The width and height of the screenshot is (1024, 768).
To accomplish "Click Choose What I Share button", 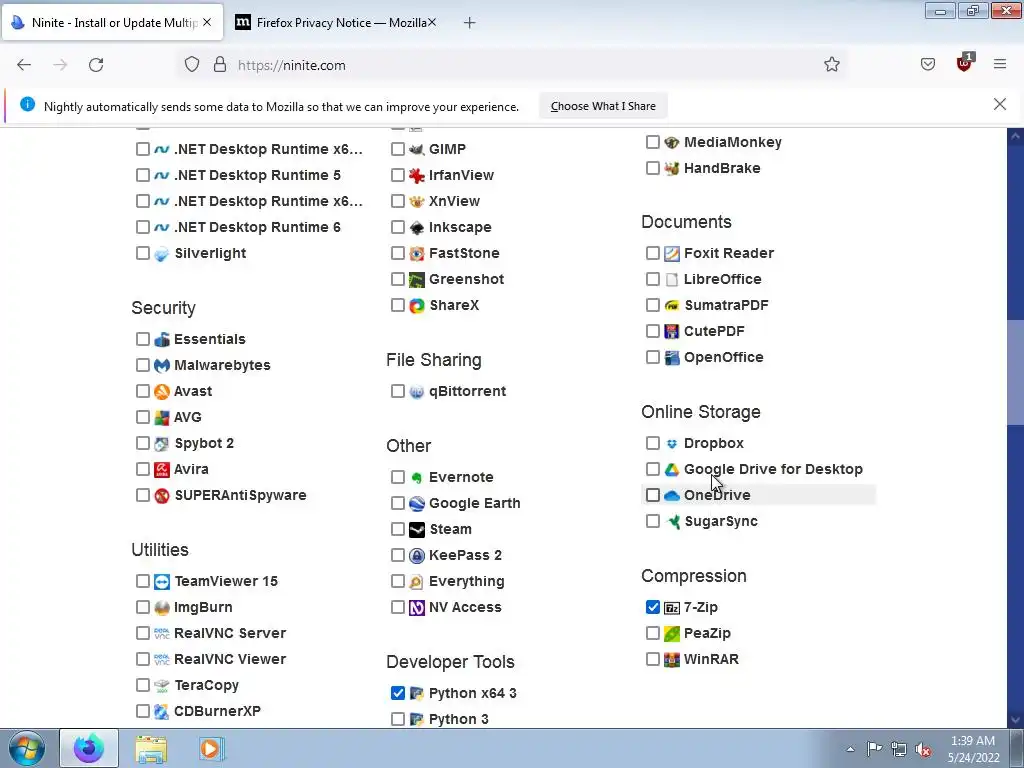I will [603, 106].
